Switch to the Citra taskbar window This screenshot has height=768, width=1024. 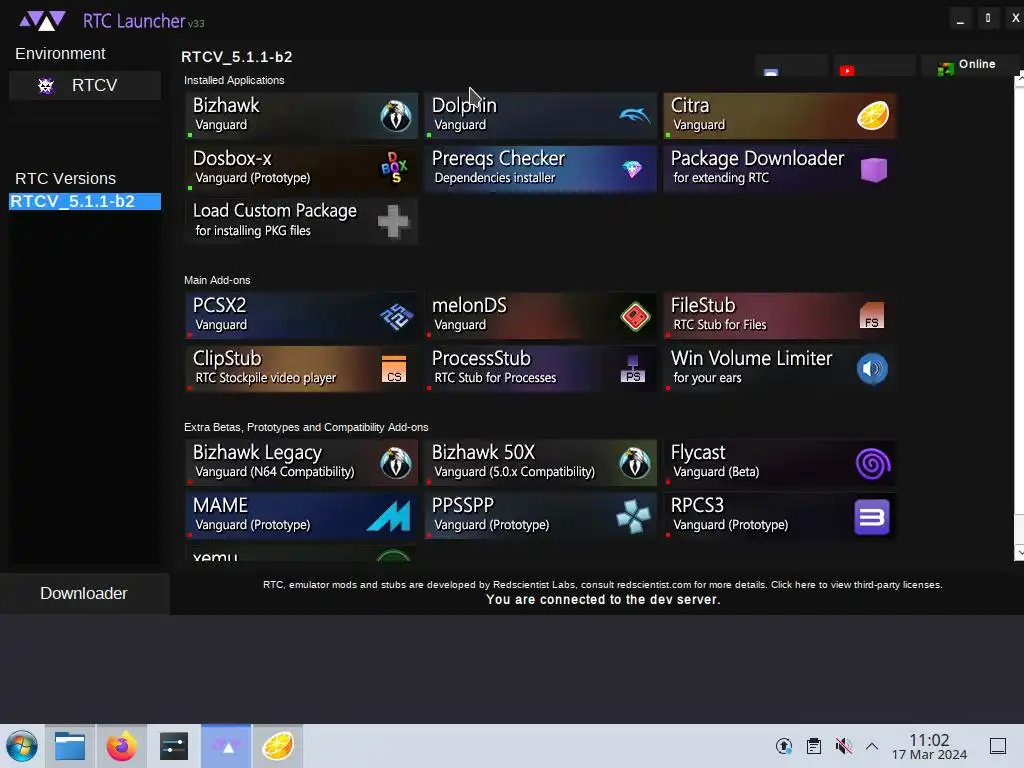[x=278, y=746]
